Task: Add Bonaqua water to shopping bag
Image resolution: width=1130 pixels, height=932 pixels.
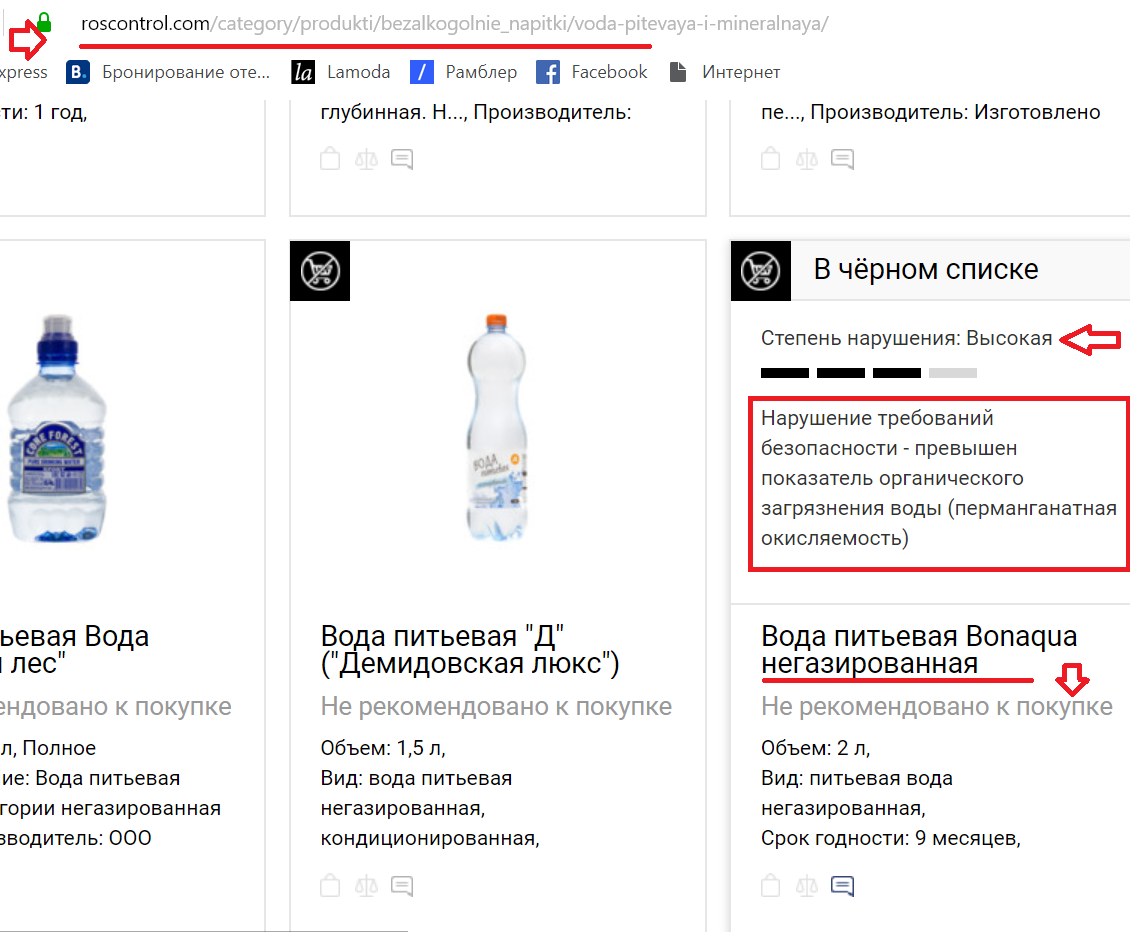Action: tap(770, 885)
